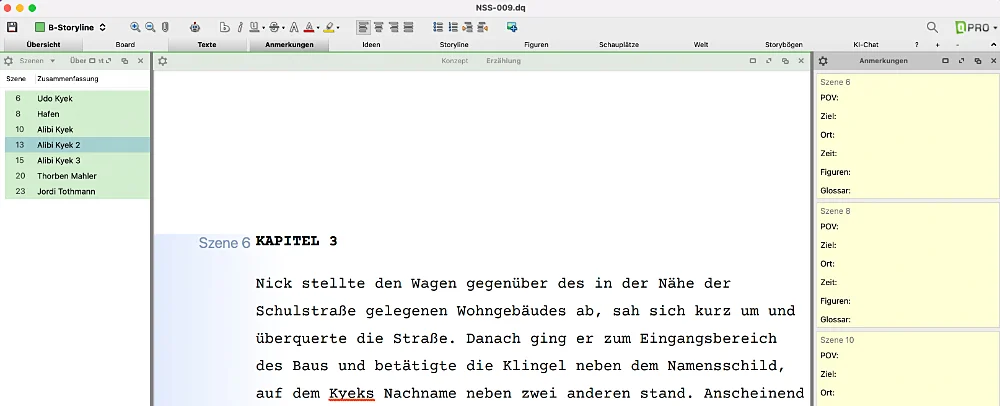Maximize the Anmerkungen panel
Screen dimensions: 1000x406
pos(945,61)
